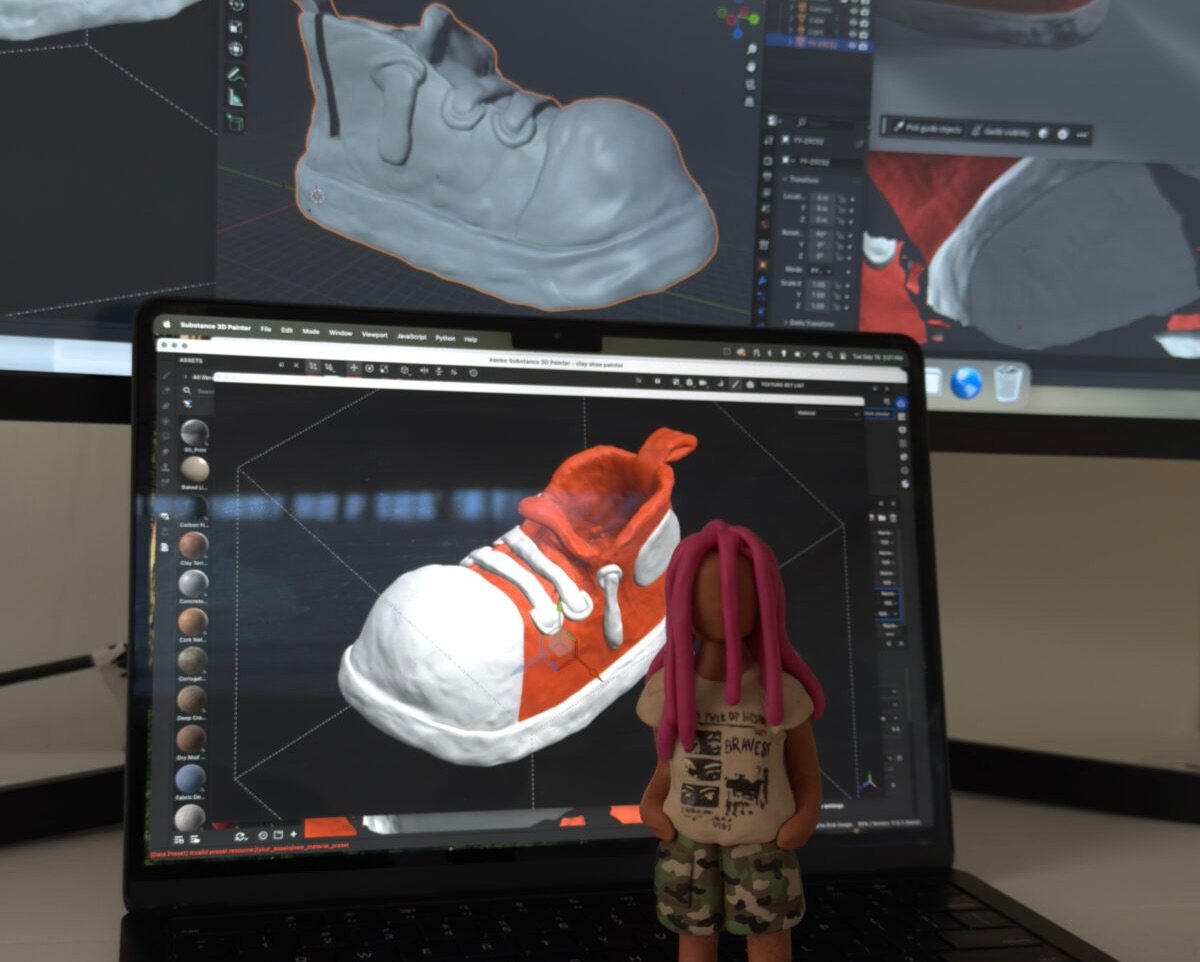Open the File menu in Substance 3D Painter
The width and height of the screenshot is (1200, 962).
click(266, 329)
